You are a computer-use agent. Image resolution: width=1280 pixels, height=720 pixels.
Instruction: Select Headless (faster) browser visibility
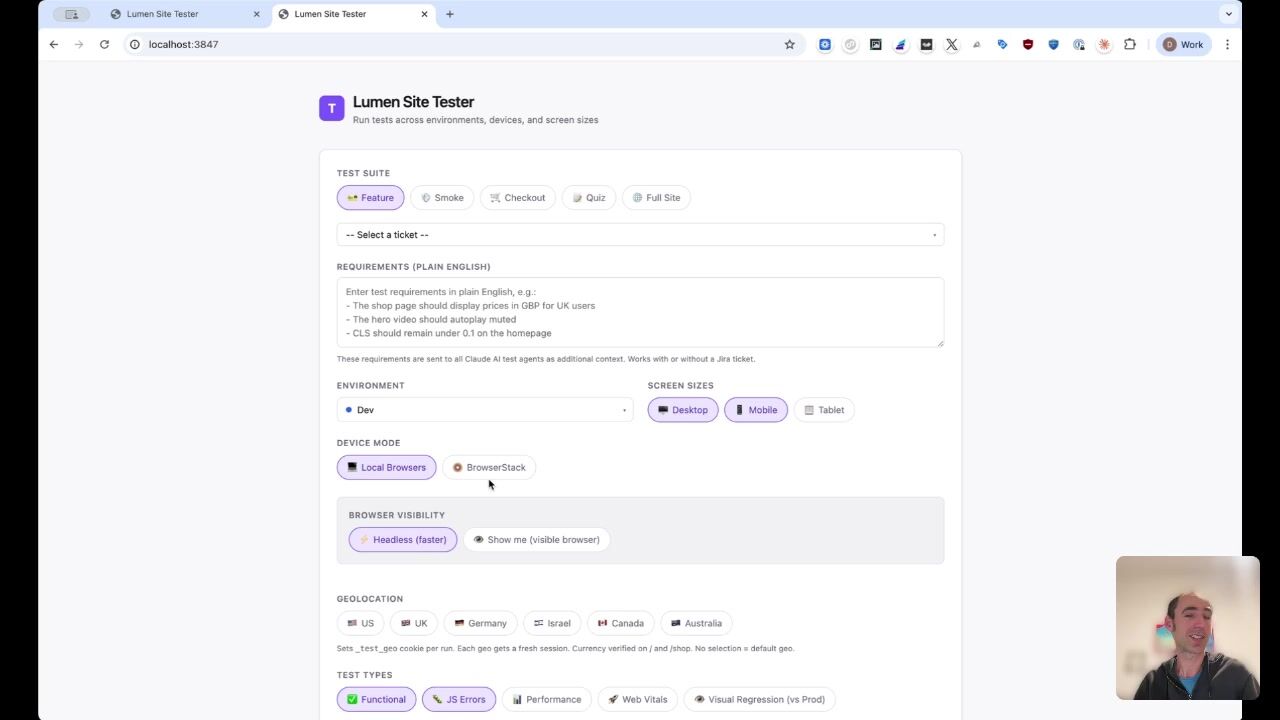coord(403,540)
